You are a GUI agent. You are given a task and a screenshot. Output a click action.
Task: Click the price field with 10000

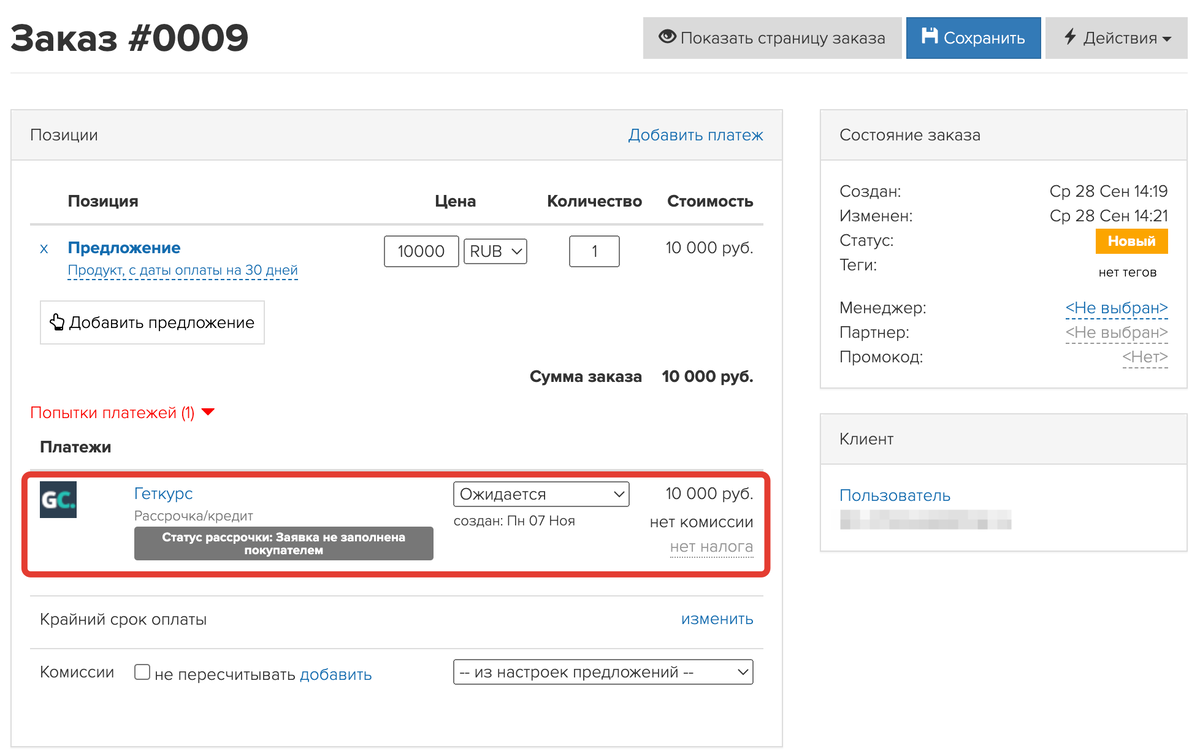[x=421, y=251]
